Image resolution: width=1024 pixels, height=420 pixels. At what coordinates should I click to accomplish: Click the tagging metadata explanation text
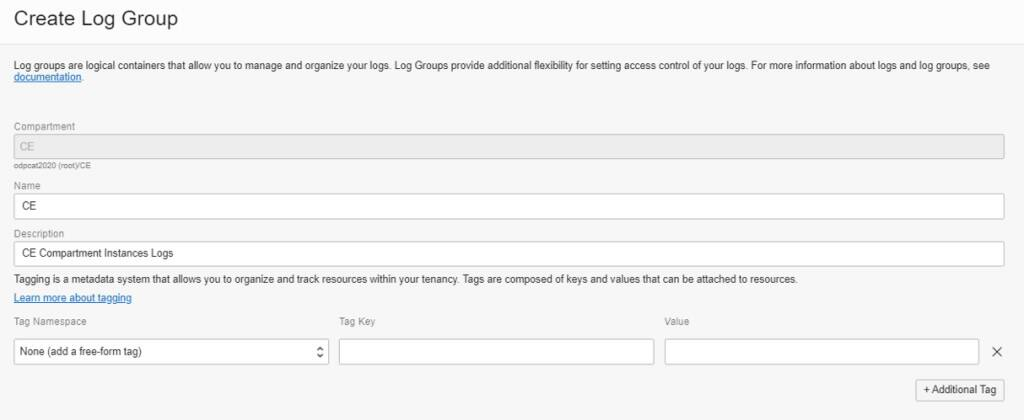click(405, 279)
